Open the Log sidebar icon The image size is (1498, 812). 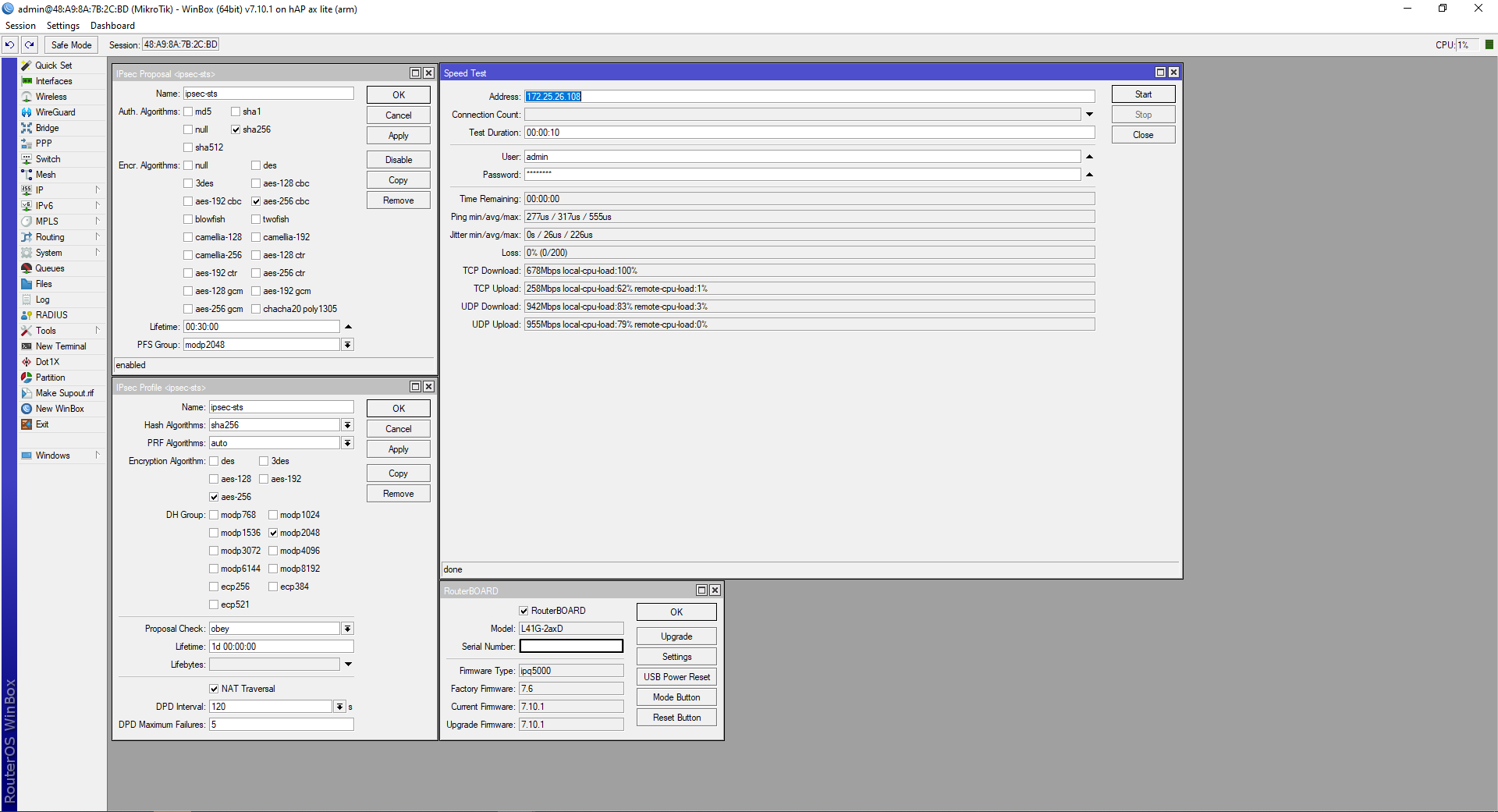pos(27,300)
